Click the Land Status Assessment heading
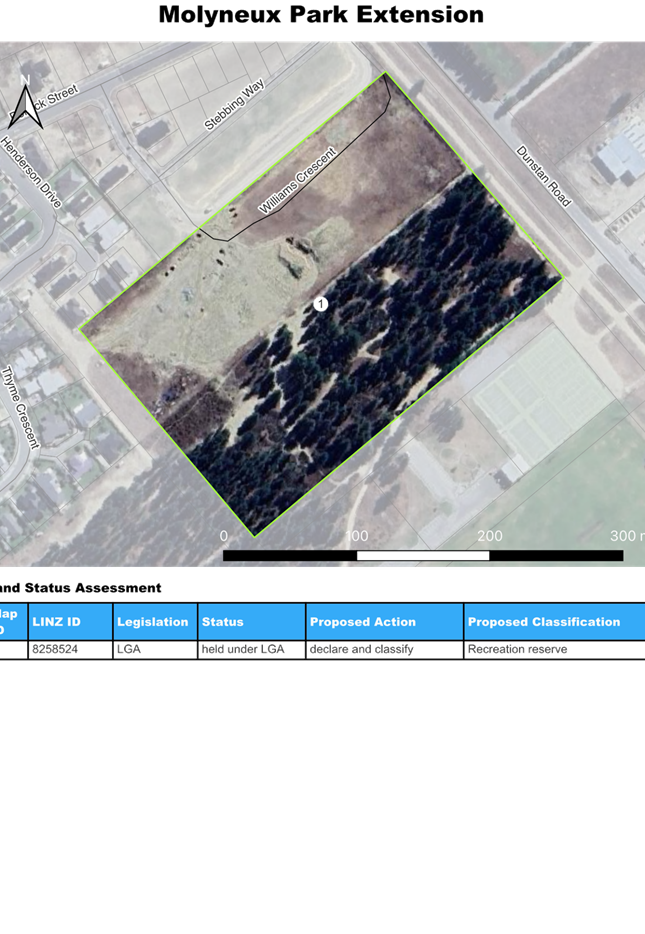 coord(80,587)
